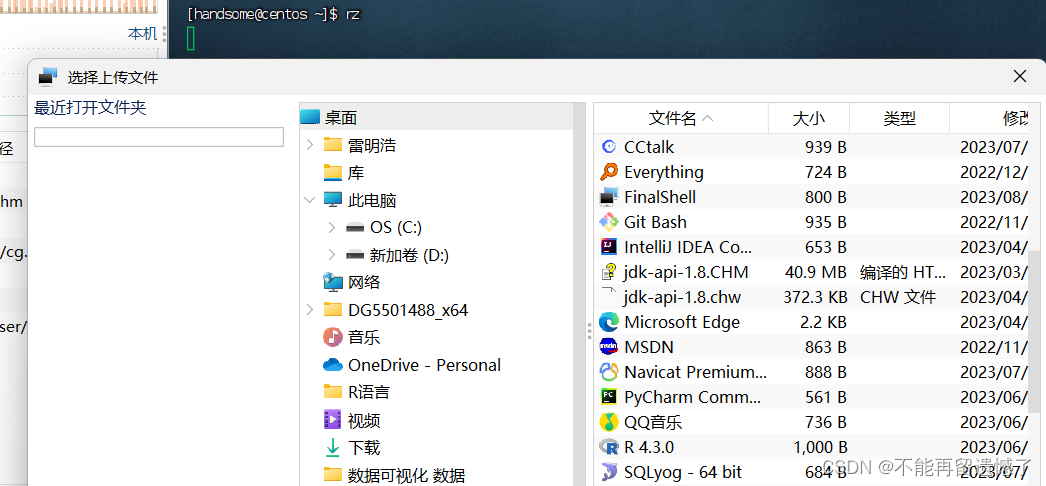Click the 372.3 KB size cell
The height and width of the screenshot is (486, 1046).
815,297
